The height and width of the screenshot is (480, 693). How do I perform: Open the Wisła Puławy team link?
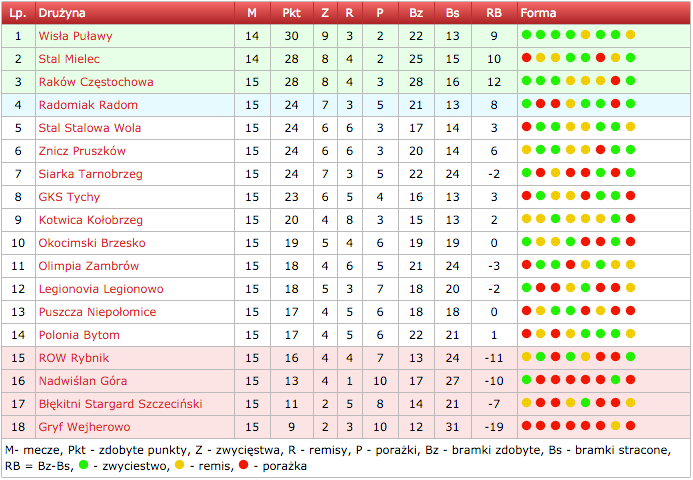(75, 36)
